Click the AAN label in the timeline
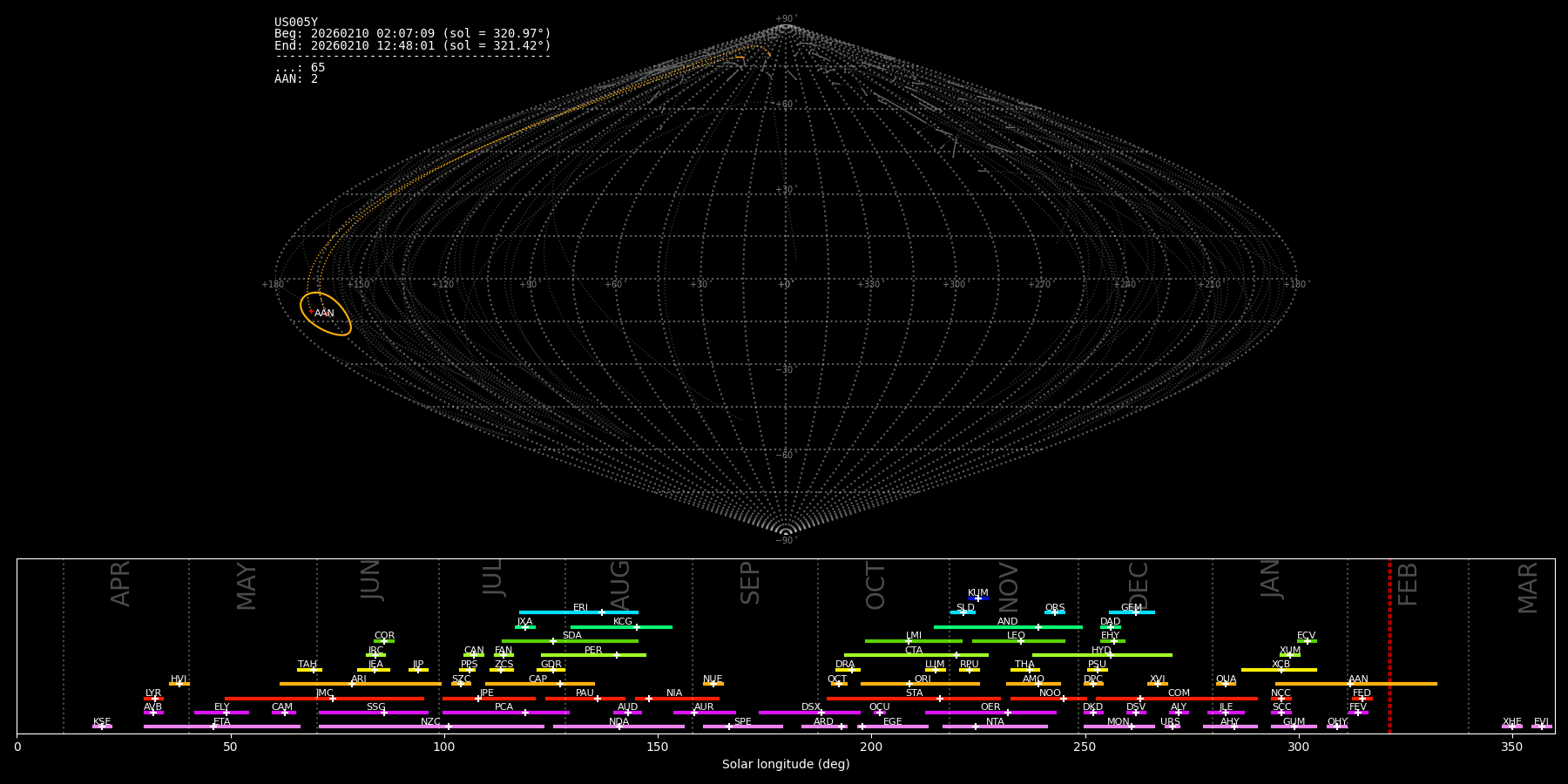Viewport: 1568px width, 784px height. (1358, 679)
